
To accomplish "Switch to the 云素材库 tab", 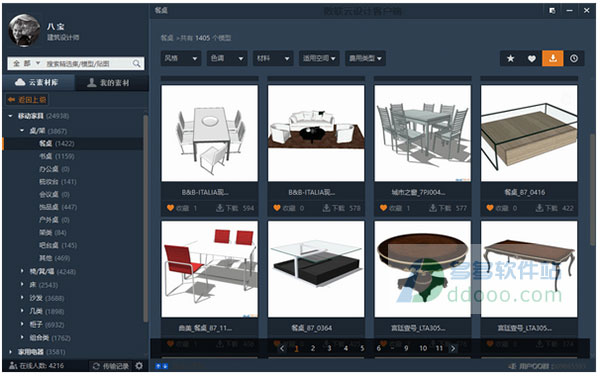I will (x=38, y=82).
